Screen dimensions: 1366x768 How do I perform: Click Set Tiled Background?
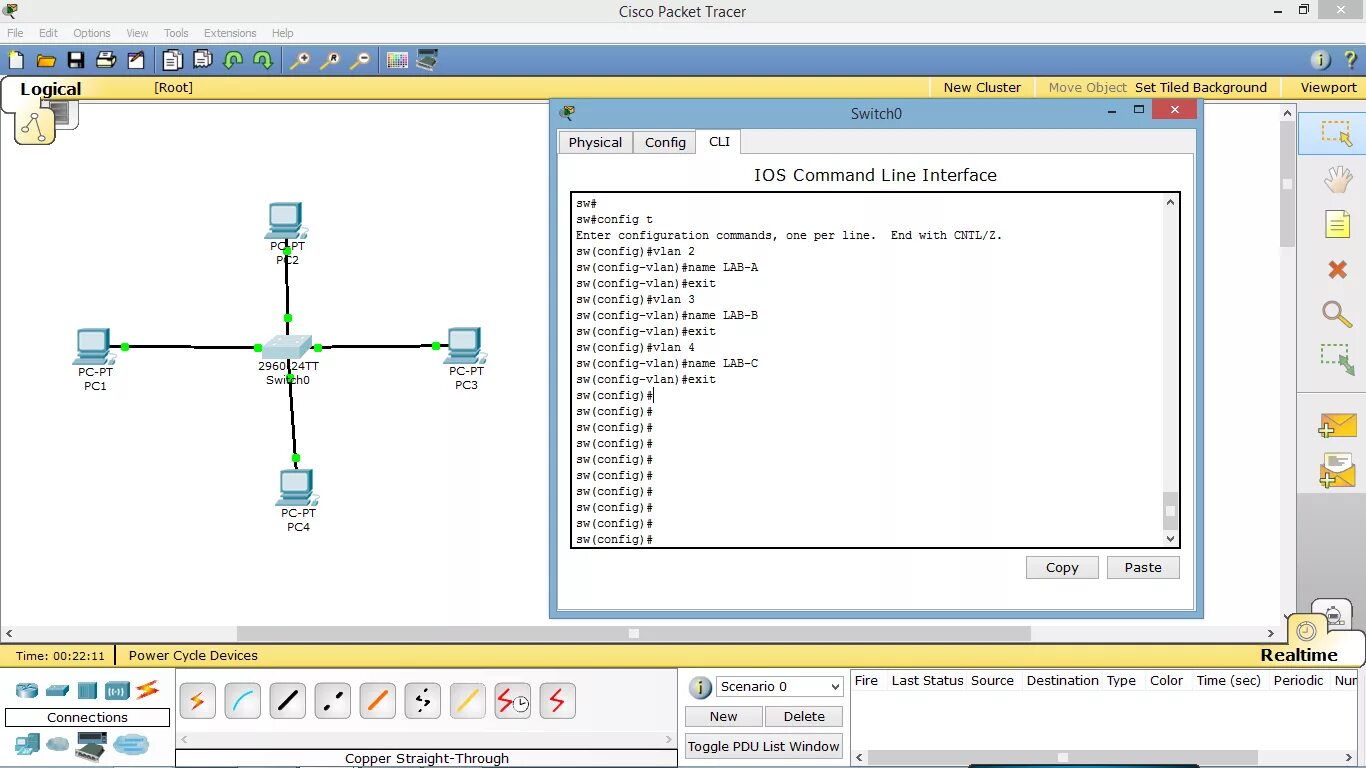coord(1200,87)
